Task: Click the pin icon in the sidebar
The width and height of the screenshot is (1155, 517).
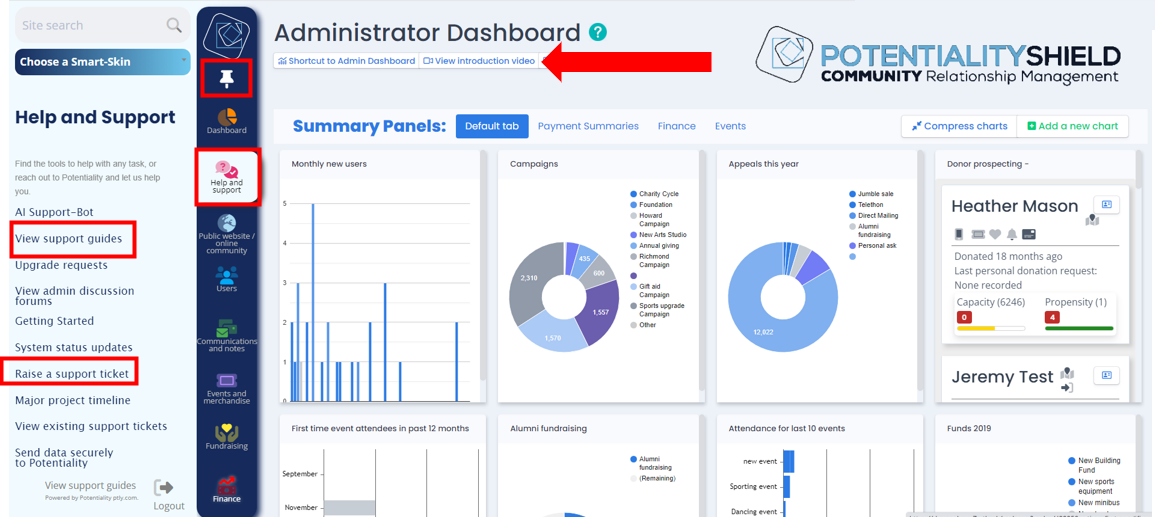Action: click(x=227, y=78)
